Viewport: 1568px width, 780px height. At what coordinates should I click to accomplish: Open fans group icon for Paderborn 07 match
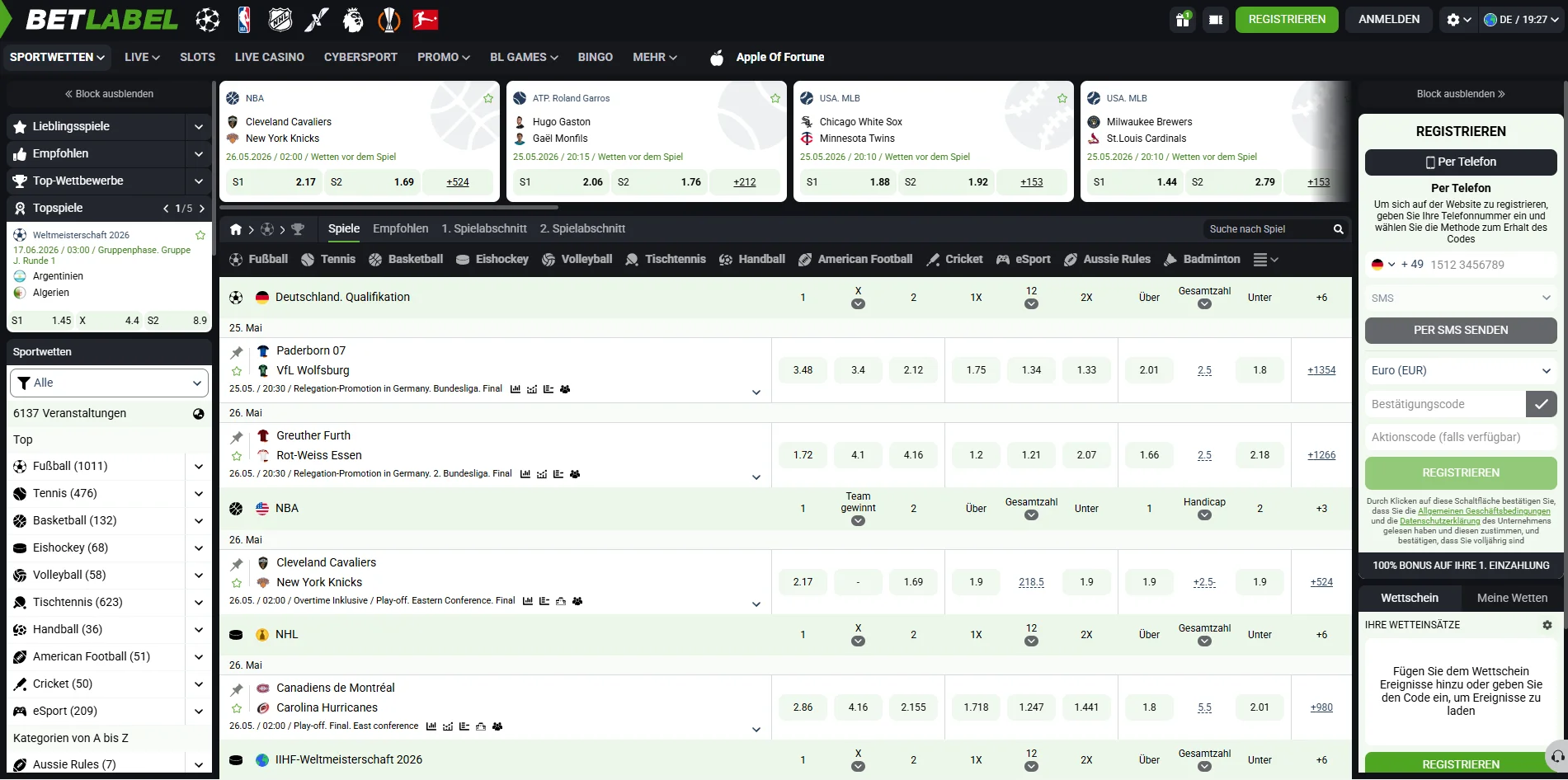[565, 389]
